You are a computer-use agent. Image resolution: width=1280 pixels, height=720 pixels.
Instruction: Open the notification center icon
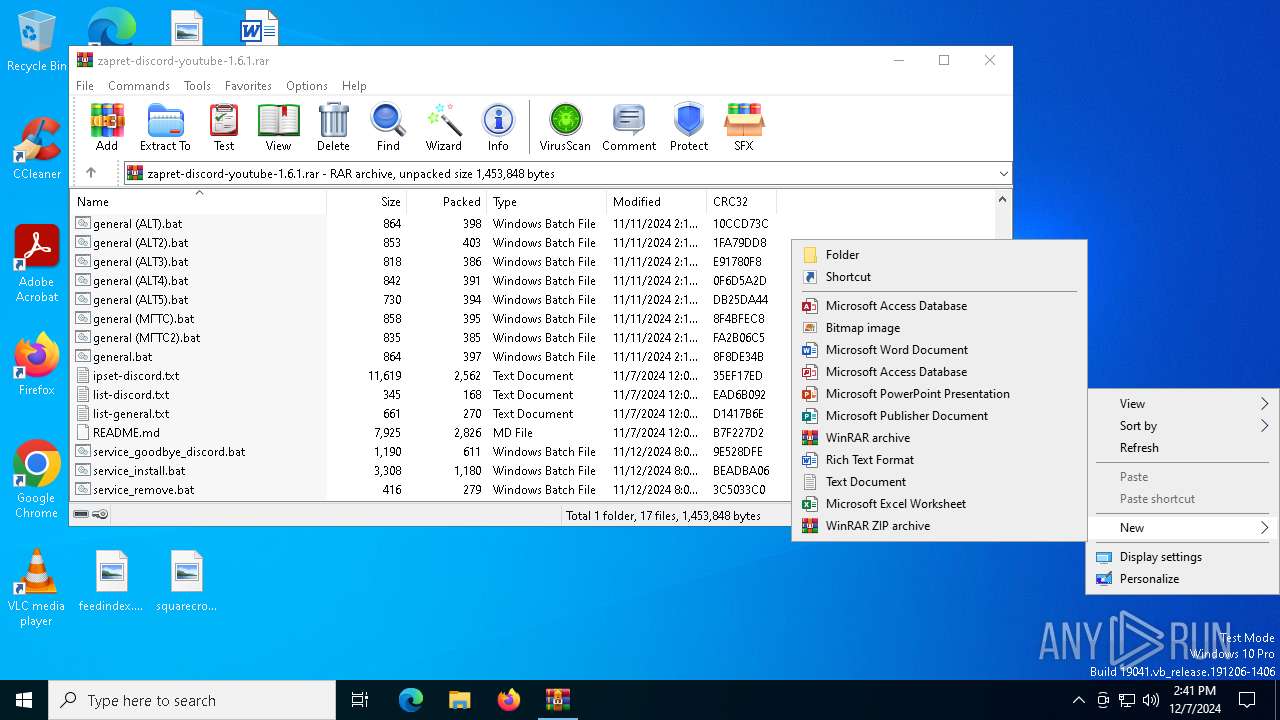click(1247, 700)
